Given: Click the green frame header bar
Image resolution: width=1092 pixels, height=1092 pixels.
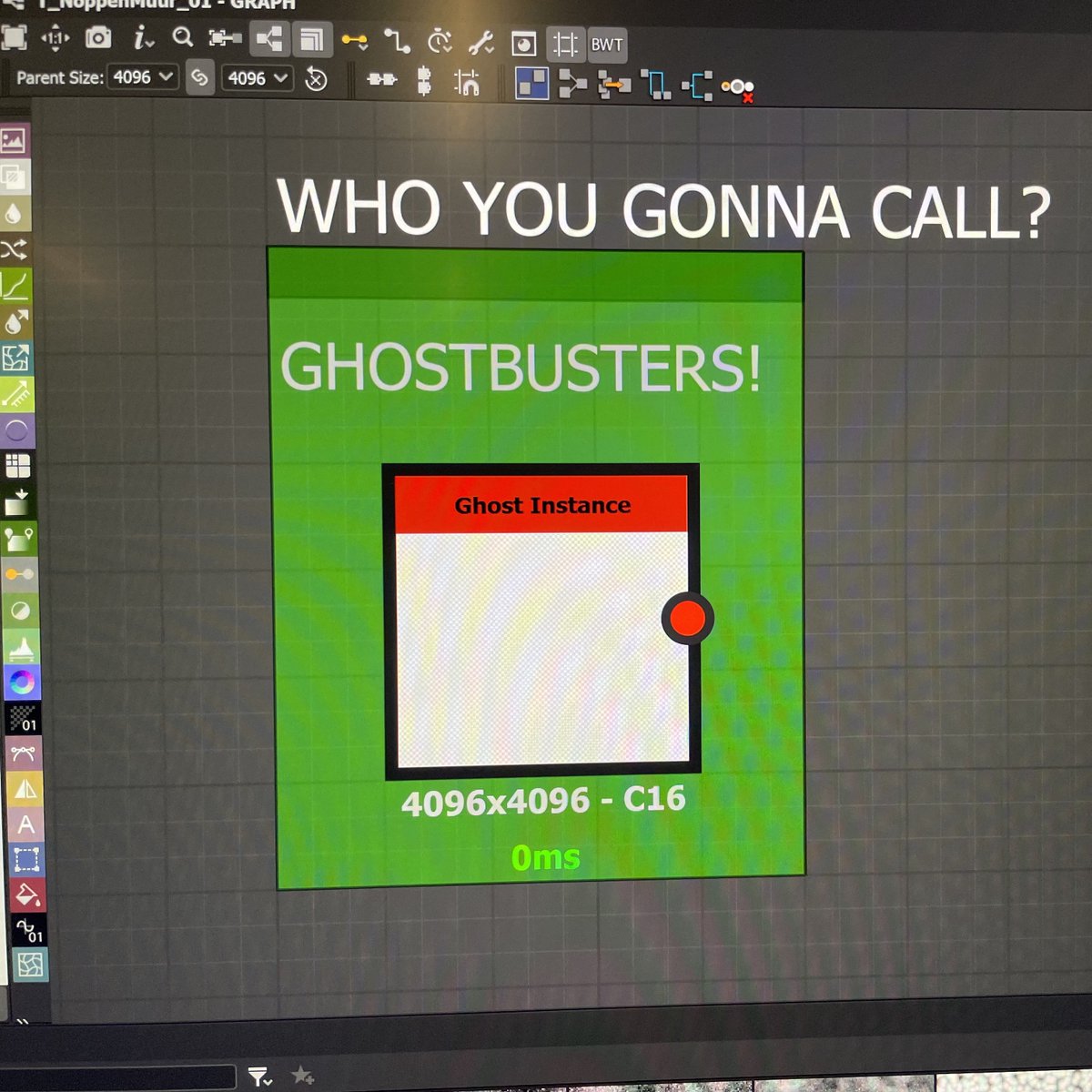Looking at the screenshot, I should [x=535, y=275].
